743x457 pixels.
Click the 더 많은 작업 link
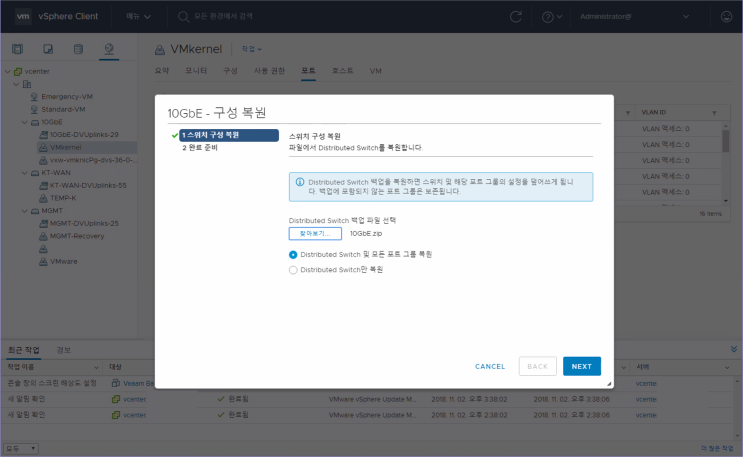[717, 448]
